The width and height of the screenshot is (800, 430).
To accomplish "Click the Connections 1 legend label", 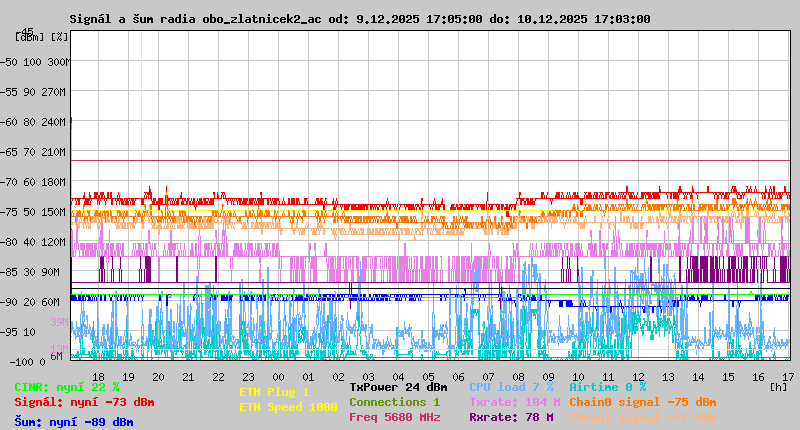I will 394,402.
